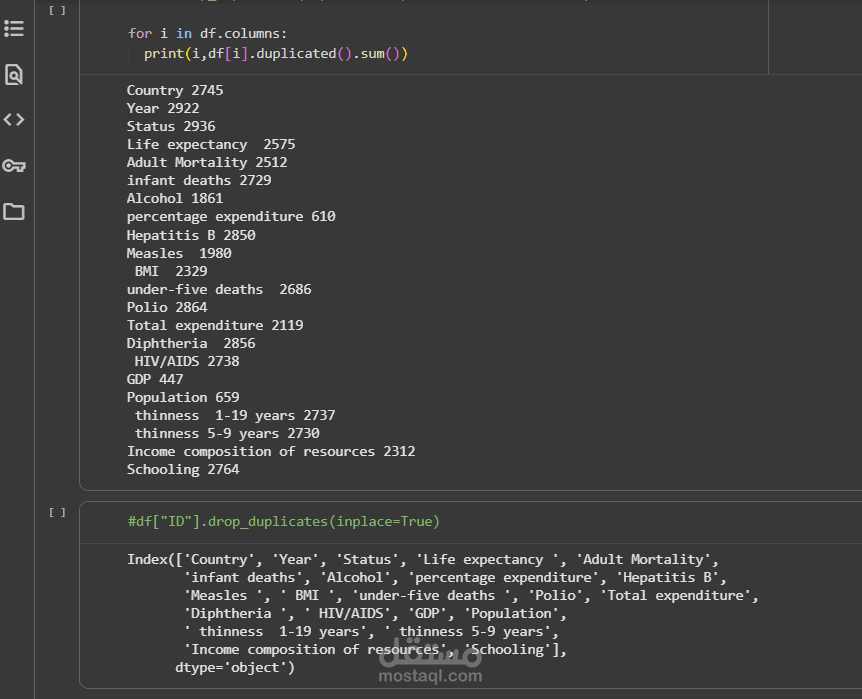862x699 pixels.
Task: Click the 'Schooling 2764' output line
Action: (183, 469)
